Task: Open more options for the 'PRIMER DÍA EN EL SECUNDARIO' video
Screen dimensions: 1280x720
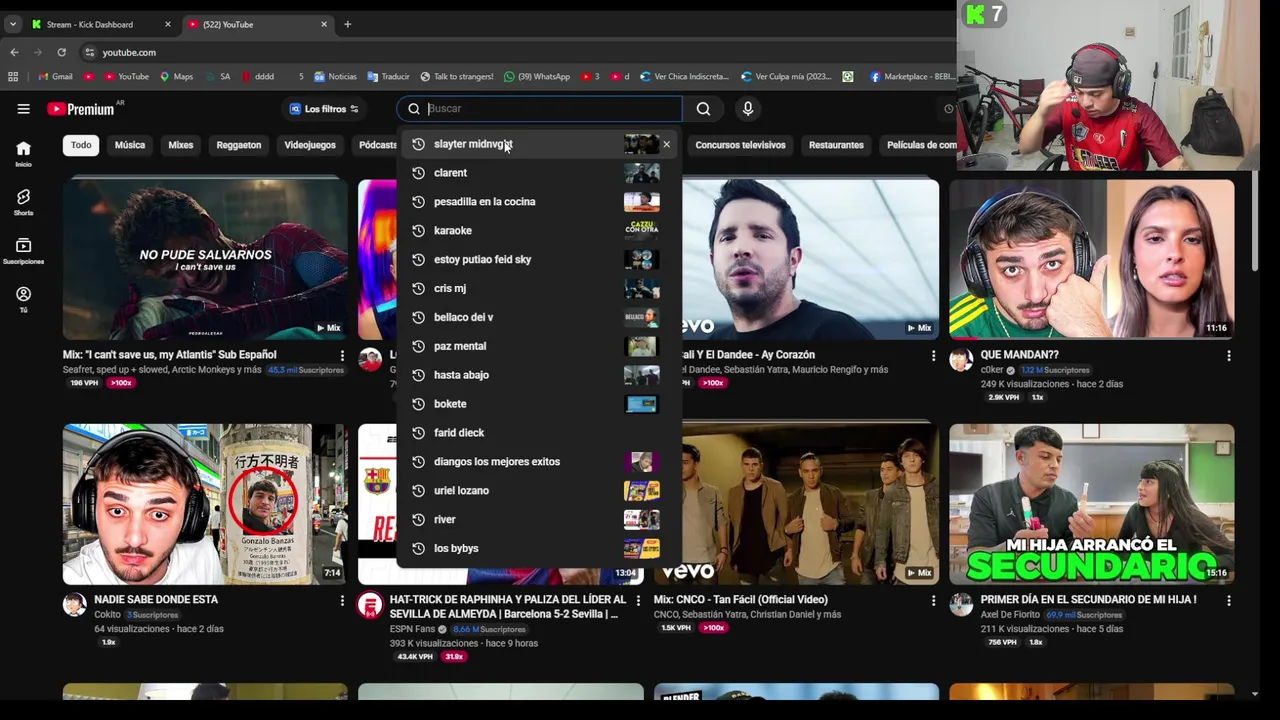Action: point(1229,600)
